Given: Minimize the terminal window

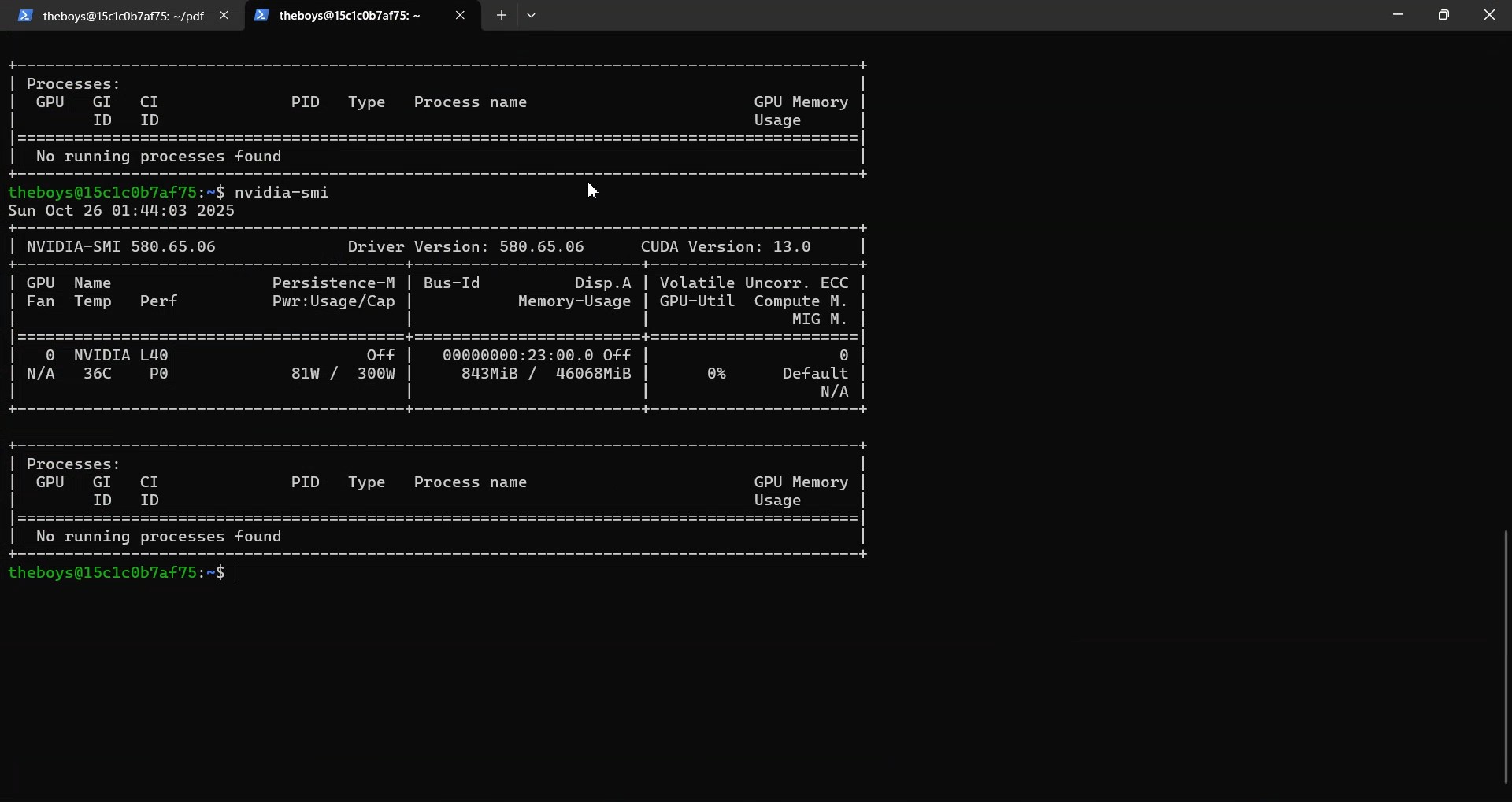Looking at the screenshot, I should click(x=1399, y=15).
